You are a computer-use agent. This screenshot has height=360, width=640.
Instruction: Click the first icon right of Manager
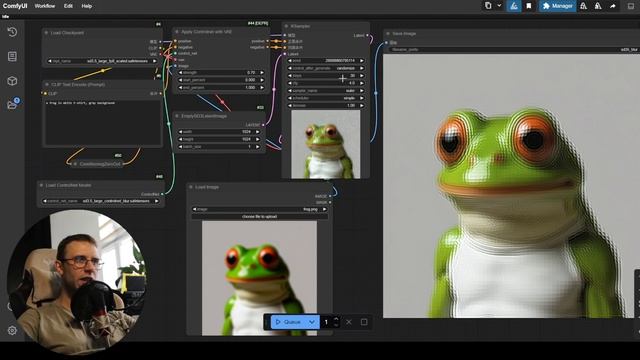click(x=584, y=6)
